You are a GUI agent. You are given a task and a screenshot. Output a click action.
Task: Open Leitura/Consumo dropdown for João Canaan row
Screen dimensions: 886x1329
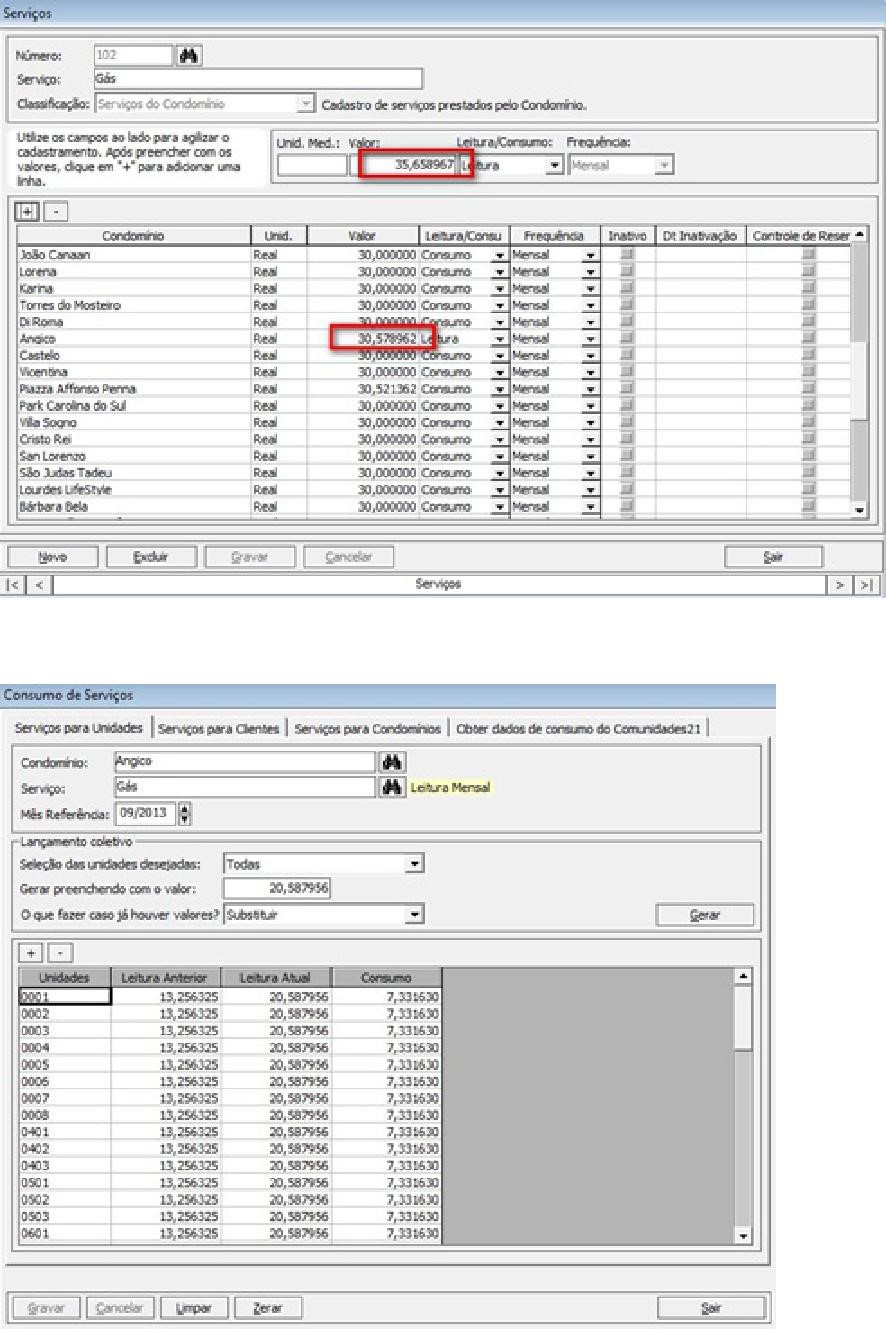(498, 256)
